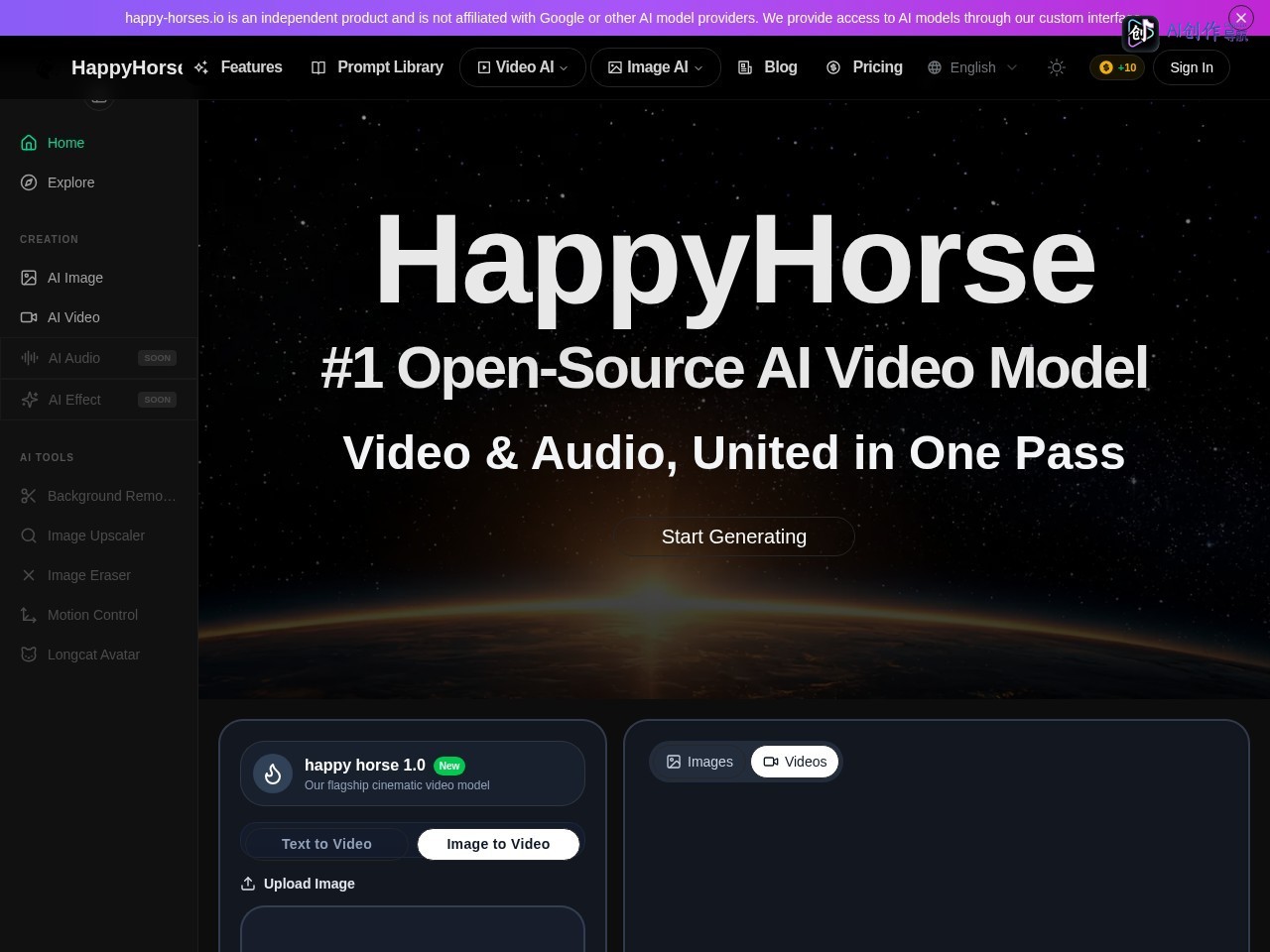Image resolution: width=1270 pixels, height=952 pixels.
Task: Click the green New badge
Action: click(x=449, y=766)
